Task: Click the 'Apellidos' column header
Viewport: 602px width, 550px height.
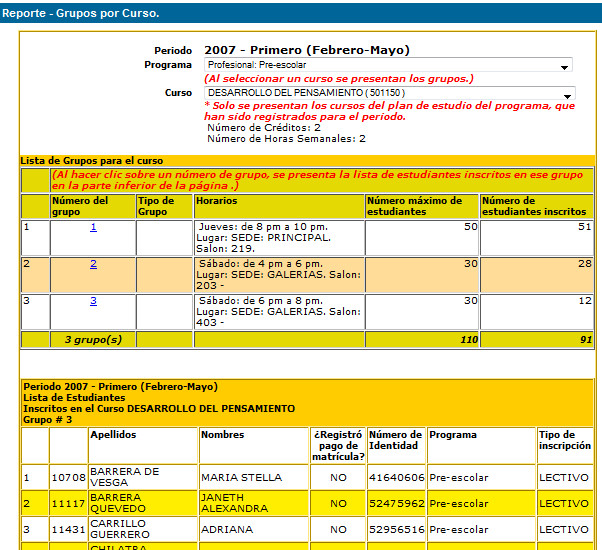Action: tap(143, 445)
